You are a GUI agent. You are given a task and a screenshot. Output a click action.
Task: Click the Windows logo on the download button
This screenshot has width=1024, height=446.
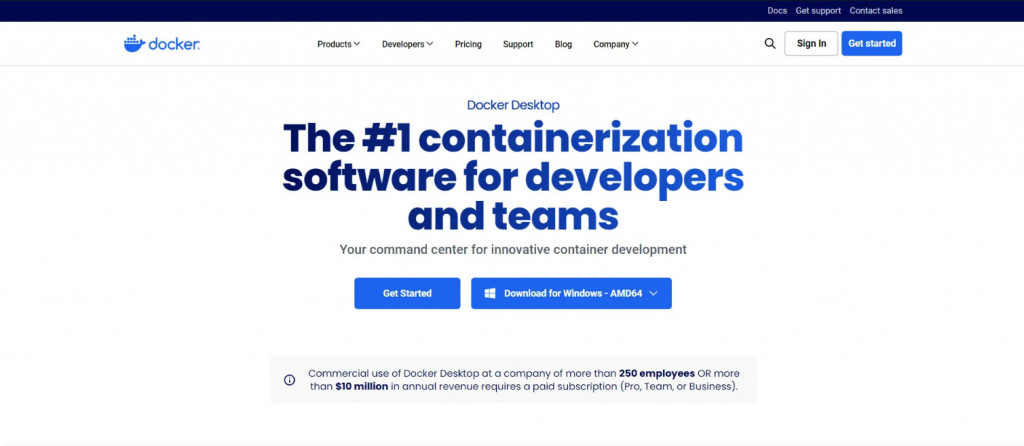(x=490, y=293)
